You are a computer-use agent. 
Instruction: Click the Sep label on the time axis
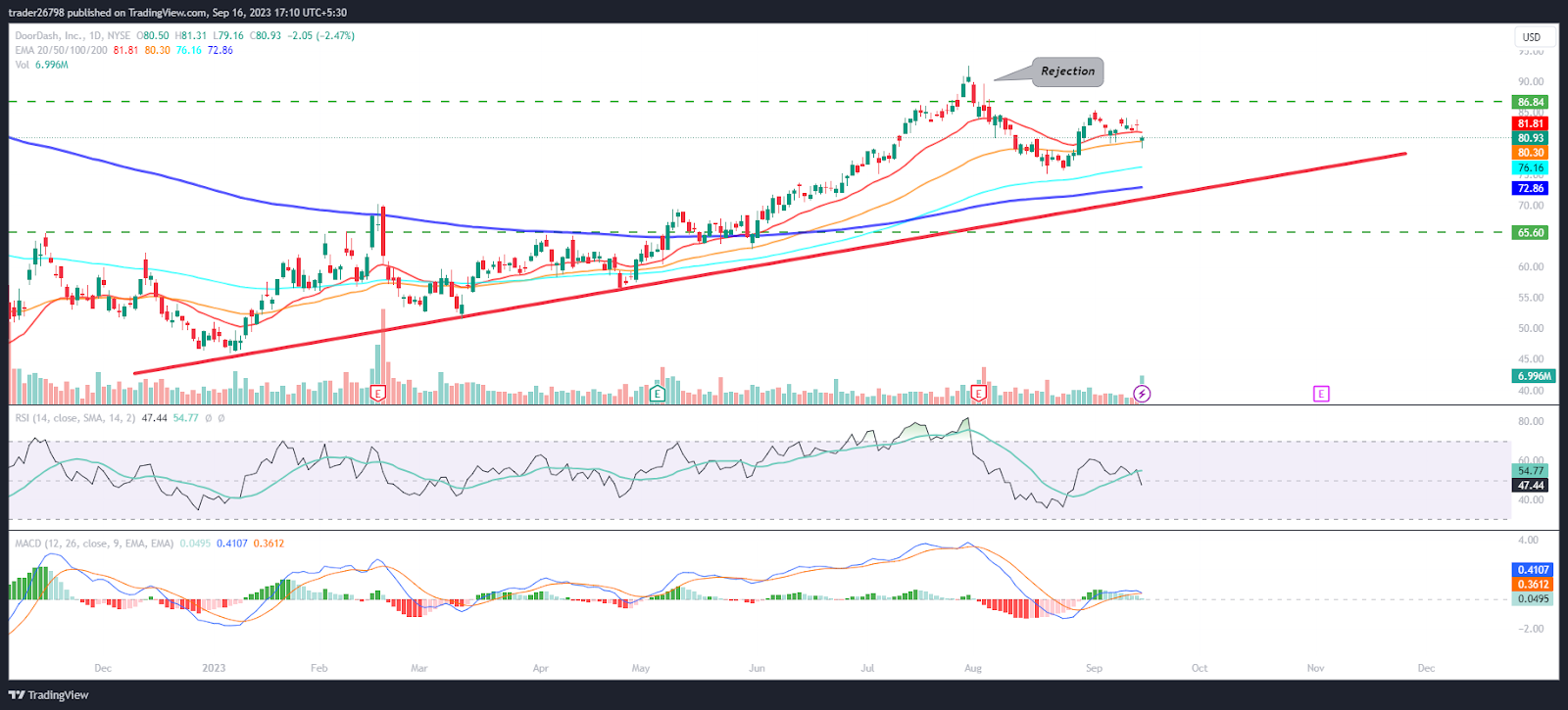point(1095,669)
